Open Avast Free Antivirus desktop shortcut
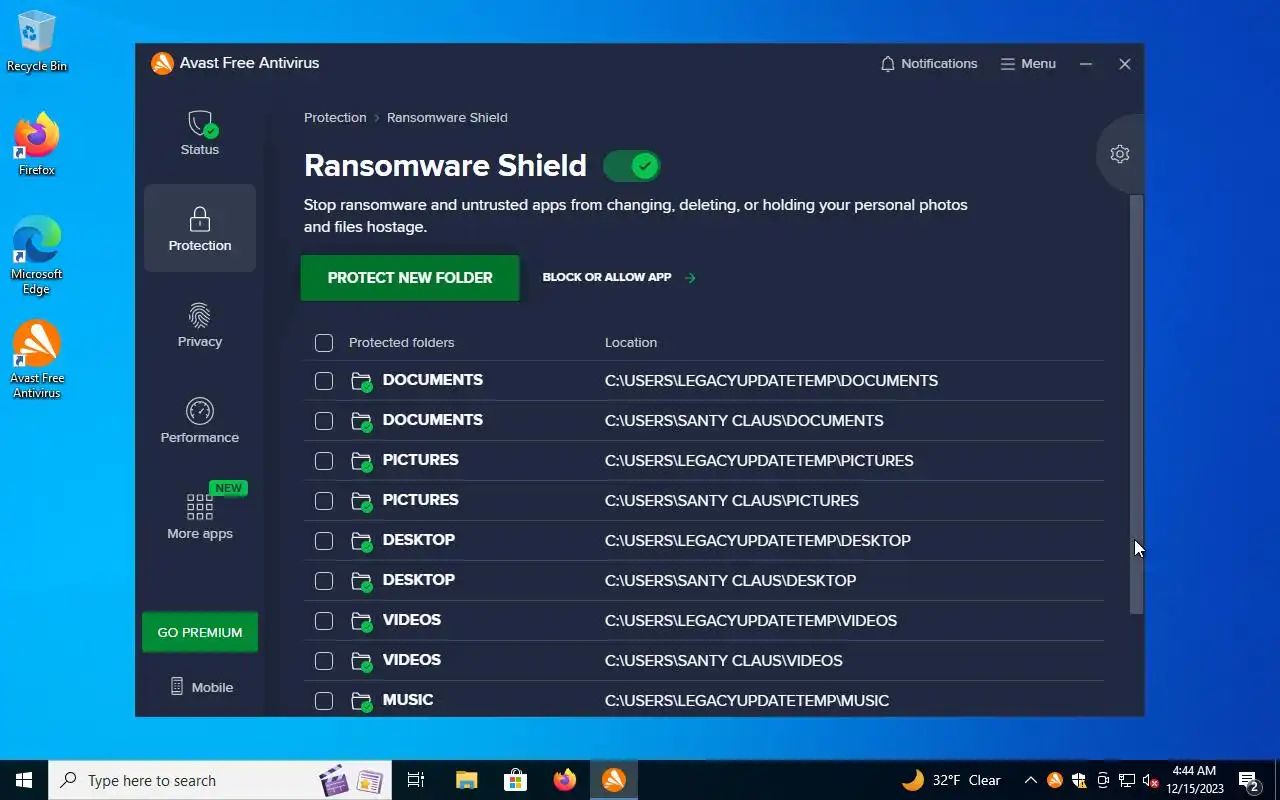 click(x=37, y=360)
